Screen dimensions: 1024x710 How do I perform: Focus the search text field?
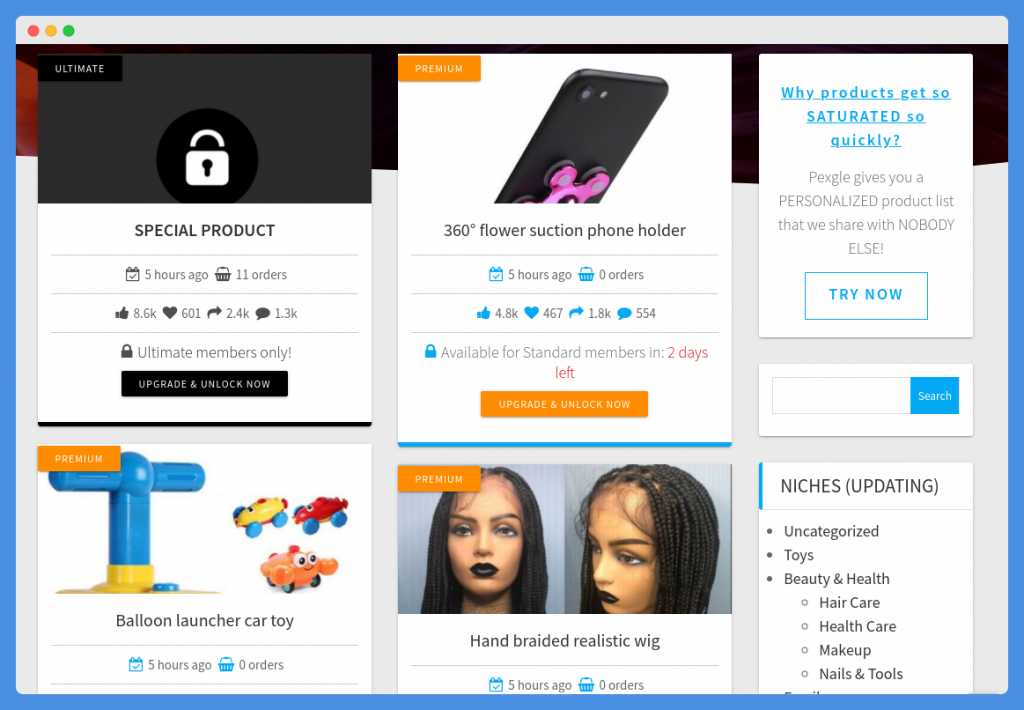tap(841, 396)
